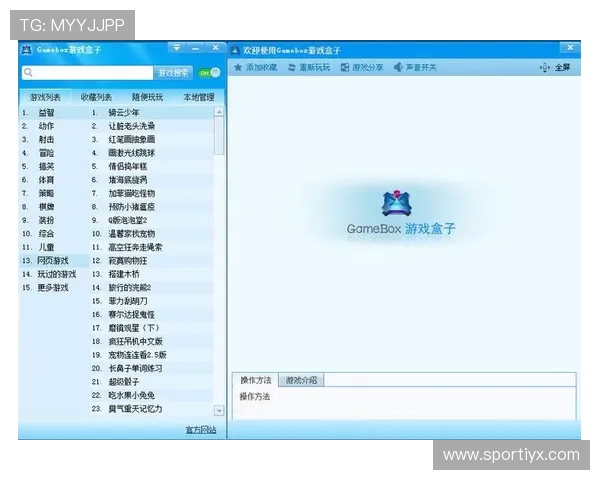
Task: Choose game 16. 赛尔达捉鬼怪
Action: pos(152,314)
